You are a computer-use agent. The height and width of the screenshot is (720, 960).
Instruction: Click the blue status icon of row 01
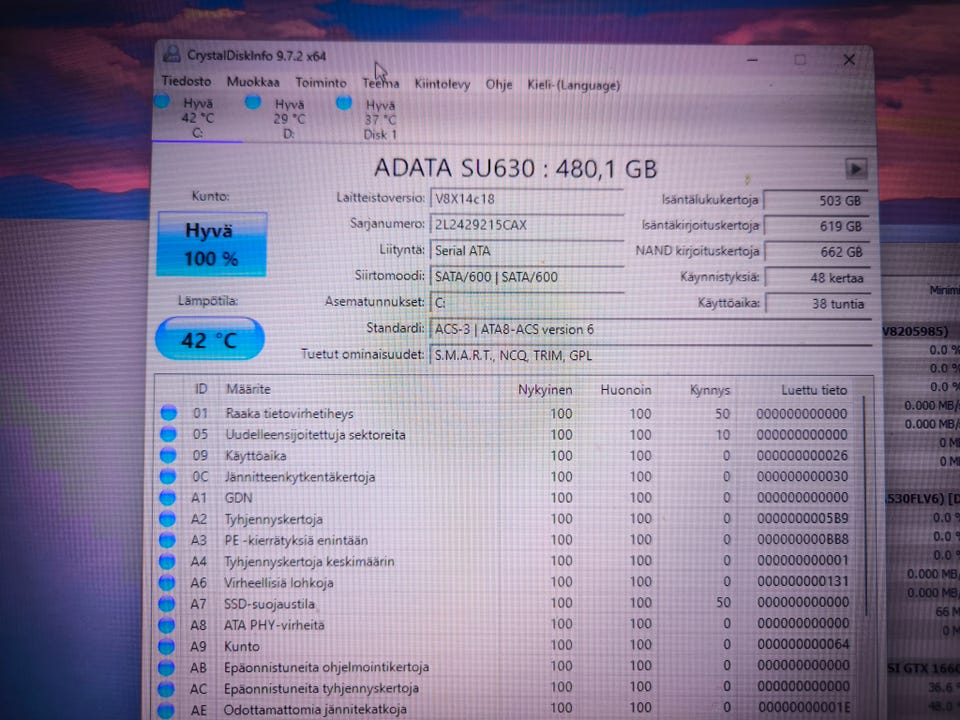[168, 413]
